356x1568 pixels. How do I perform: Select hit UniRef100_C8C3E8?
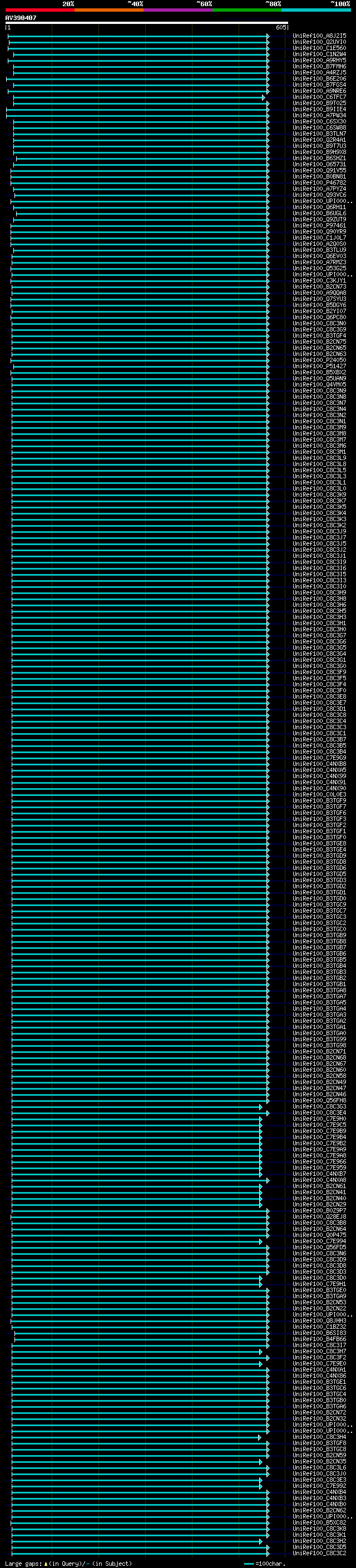[319, 697]
